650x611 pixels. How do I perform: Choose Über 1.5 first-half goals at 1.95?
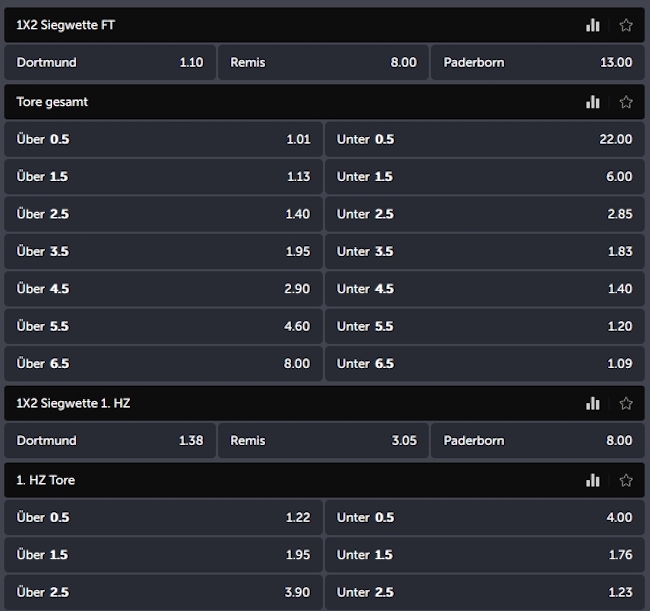point(163,555)
